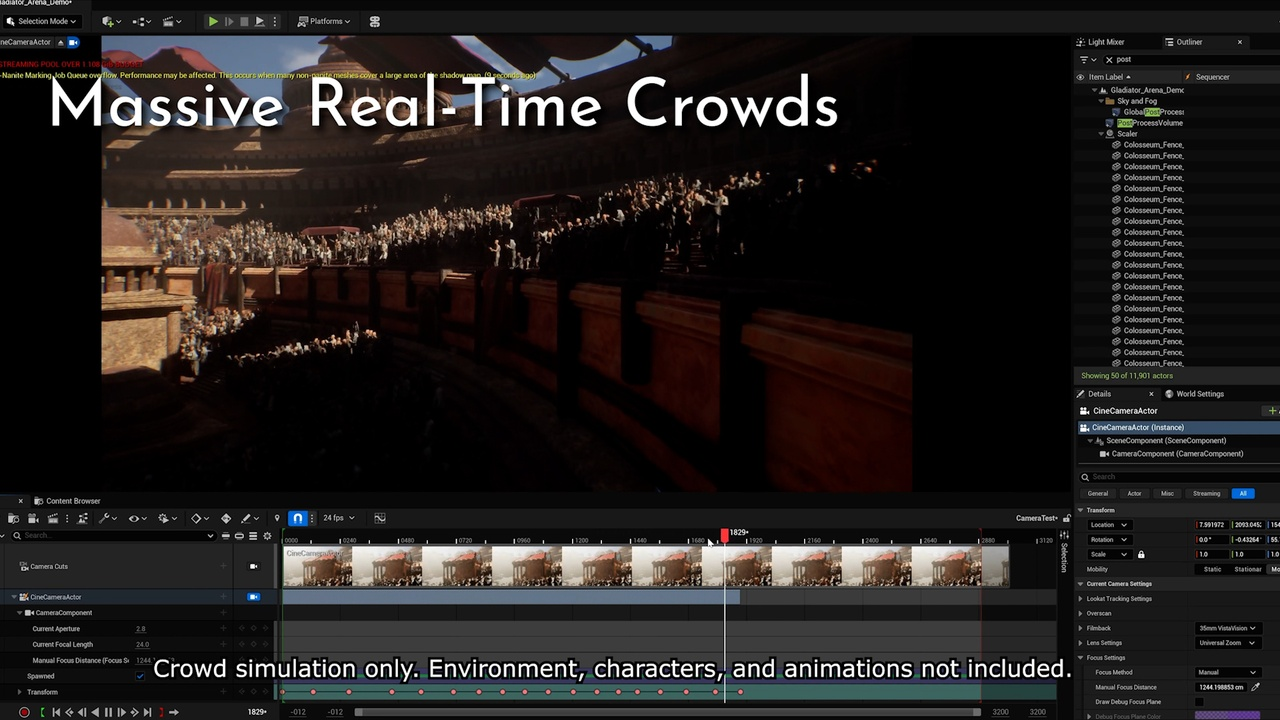
Task: Open the Filmback 35mm VistaVision dropdown
Action: pos(1227,628)
